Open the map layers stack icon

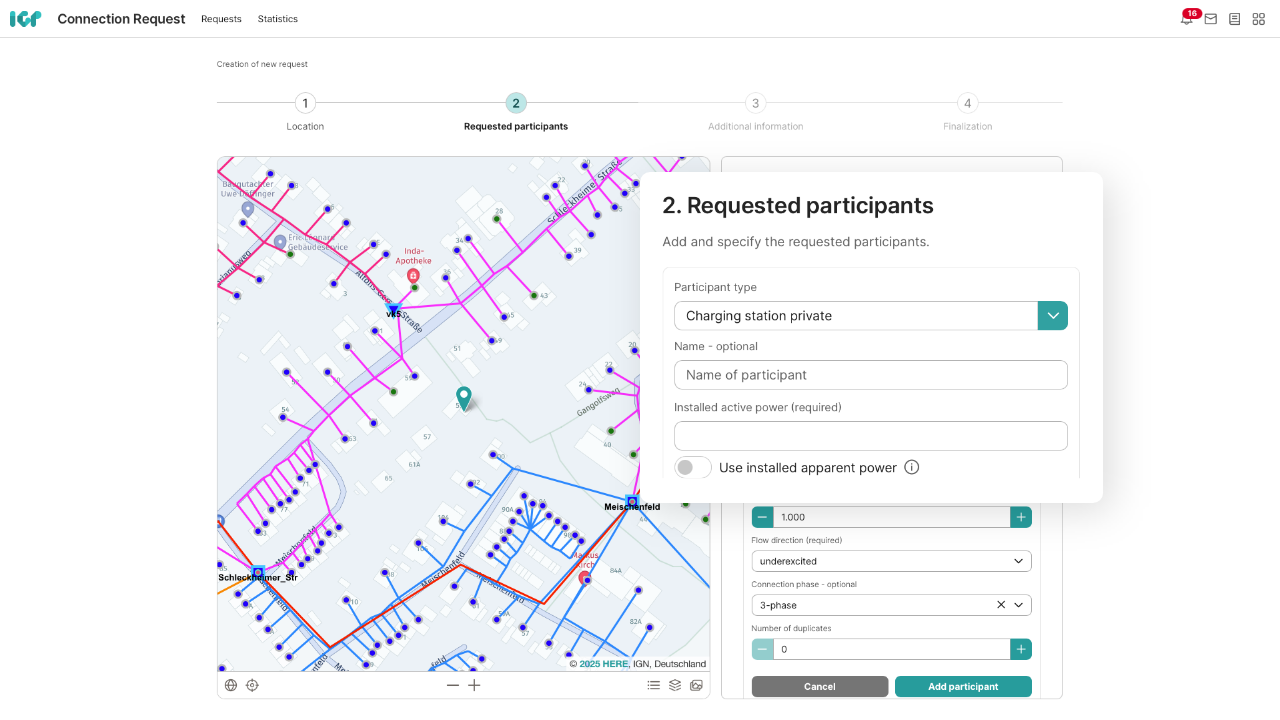675,685
